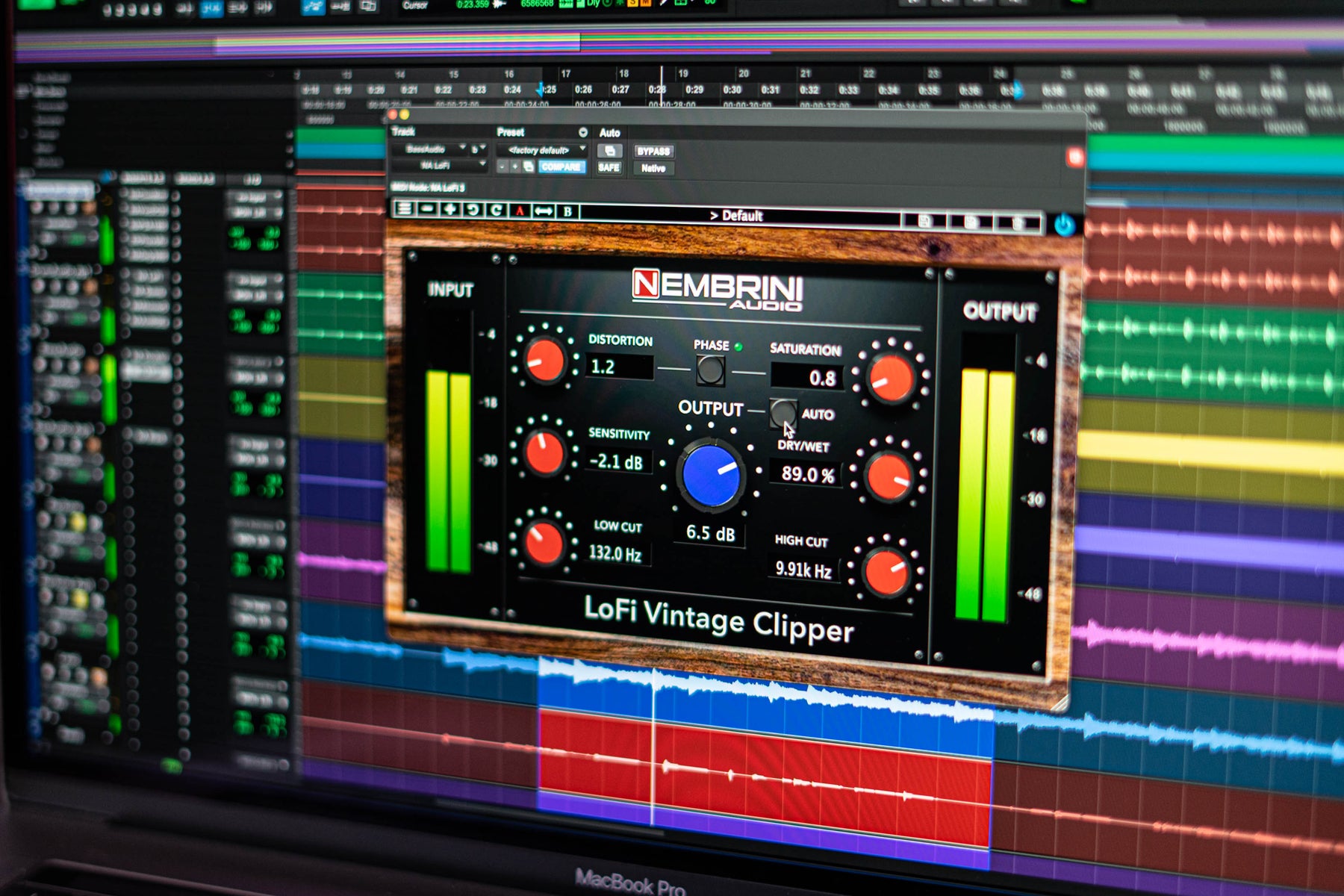Screen dimensions: 1344x896
Task: Toggle the AUTO output switch
Action: [x=783, y=411]
